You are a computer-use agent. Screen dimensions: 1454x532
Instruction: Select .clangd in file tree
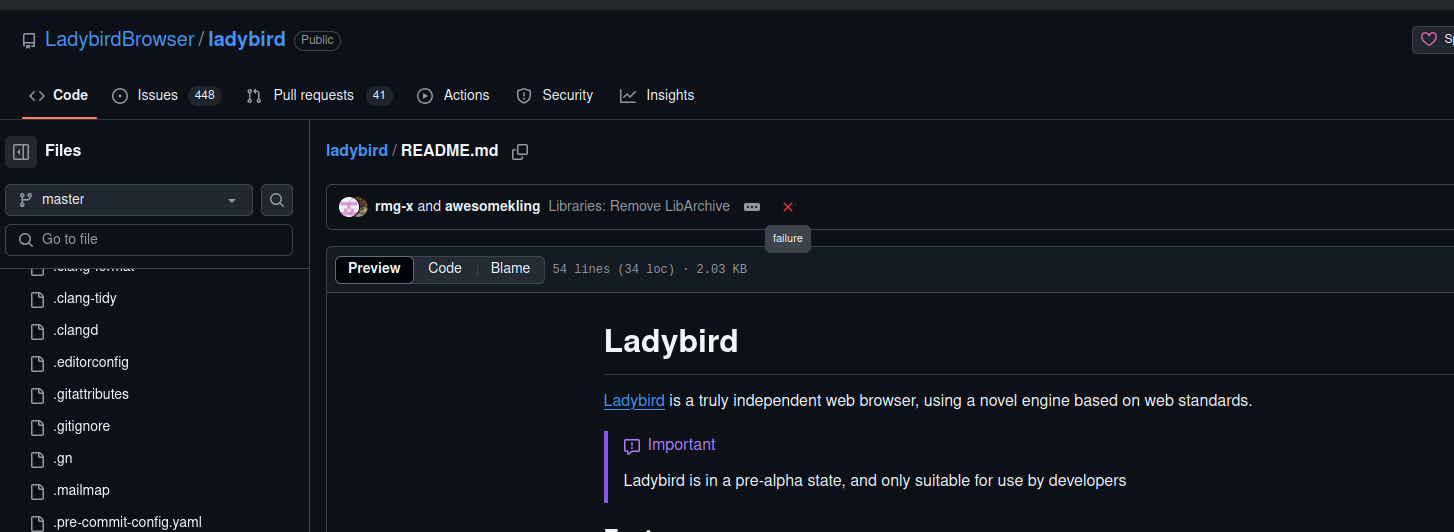(x=75, y=331)
